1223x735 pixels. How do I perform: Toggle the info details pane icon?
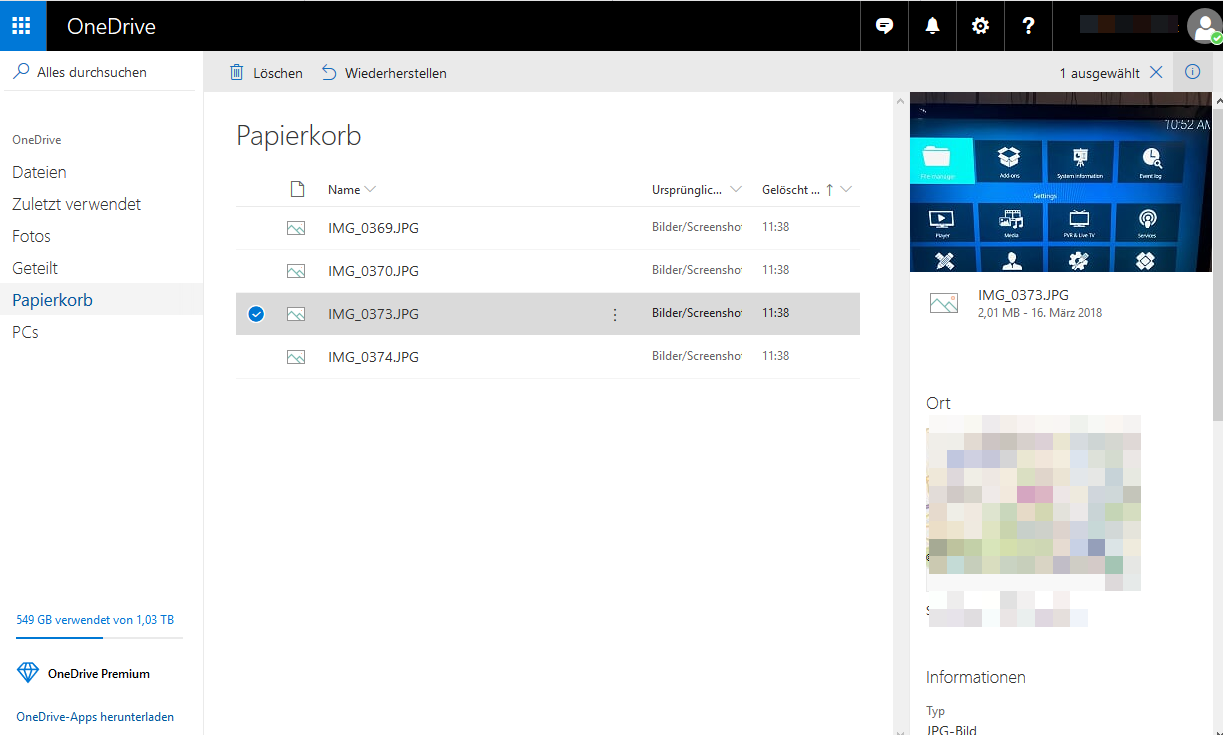(x=1192, y=72)
